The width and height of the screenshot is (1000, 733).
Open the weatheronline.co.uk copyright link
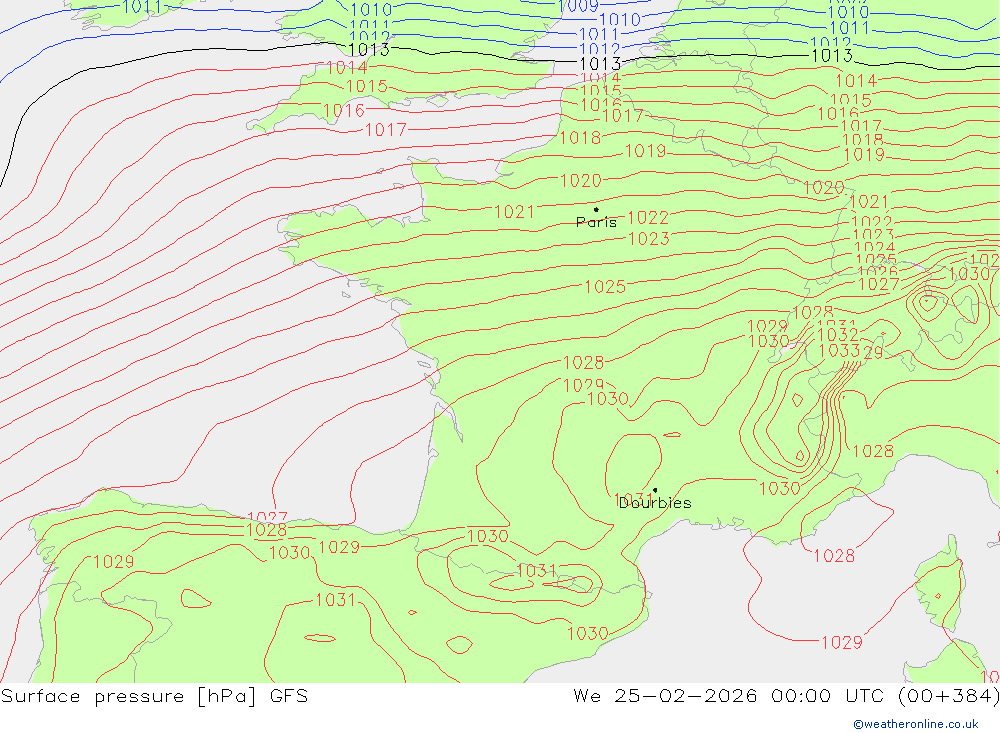[916, 724]
